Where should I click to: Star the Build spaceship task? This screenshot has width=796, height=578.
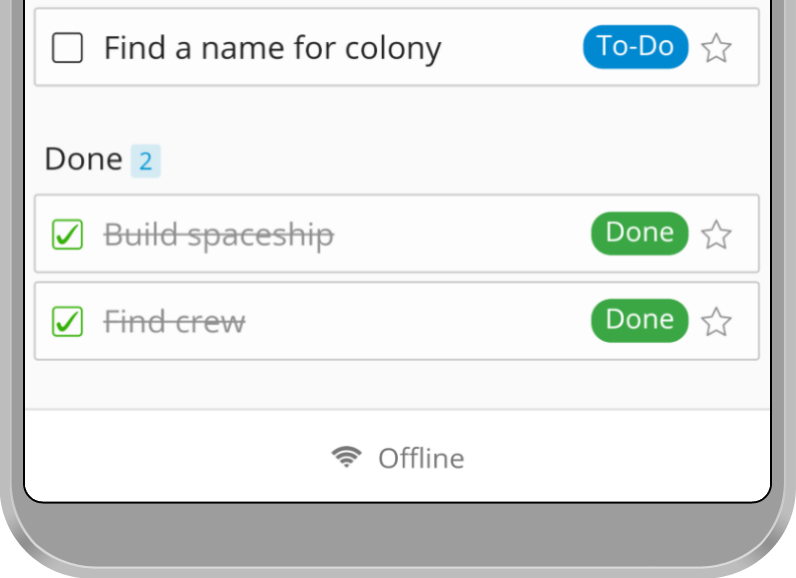(716, 234)
